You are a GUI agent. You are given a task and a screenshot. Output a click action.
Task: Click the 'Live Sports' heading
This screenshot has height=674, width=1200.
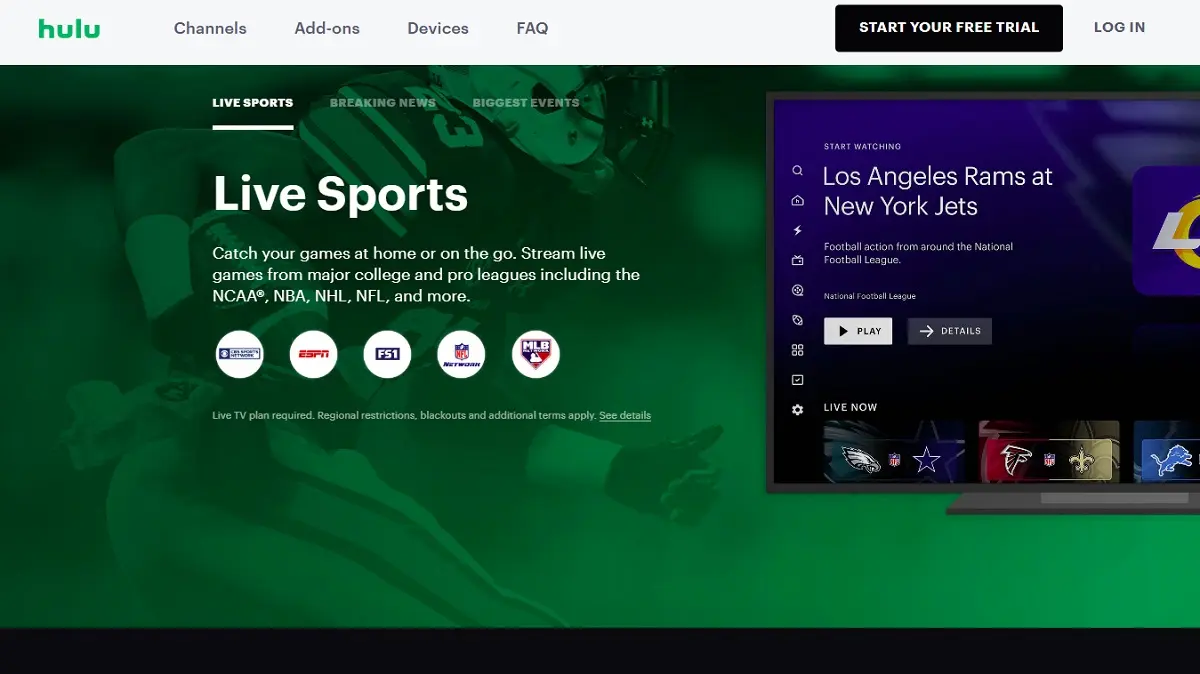[340, 193]
